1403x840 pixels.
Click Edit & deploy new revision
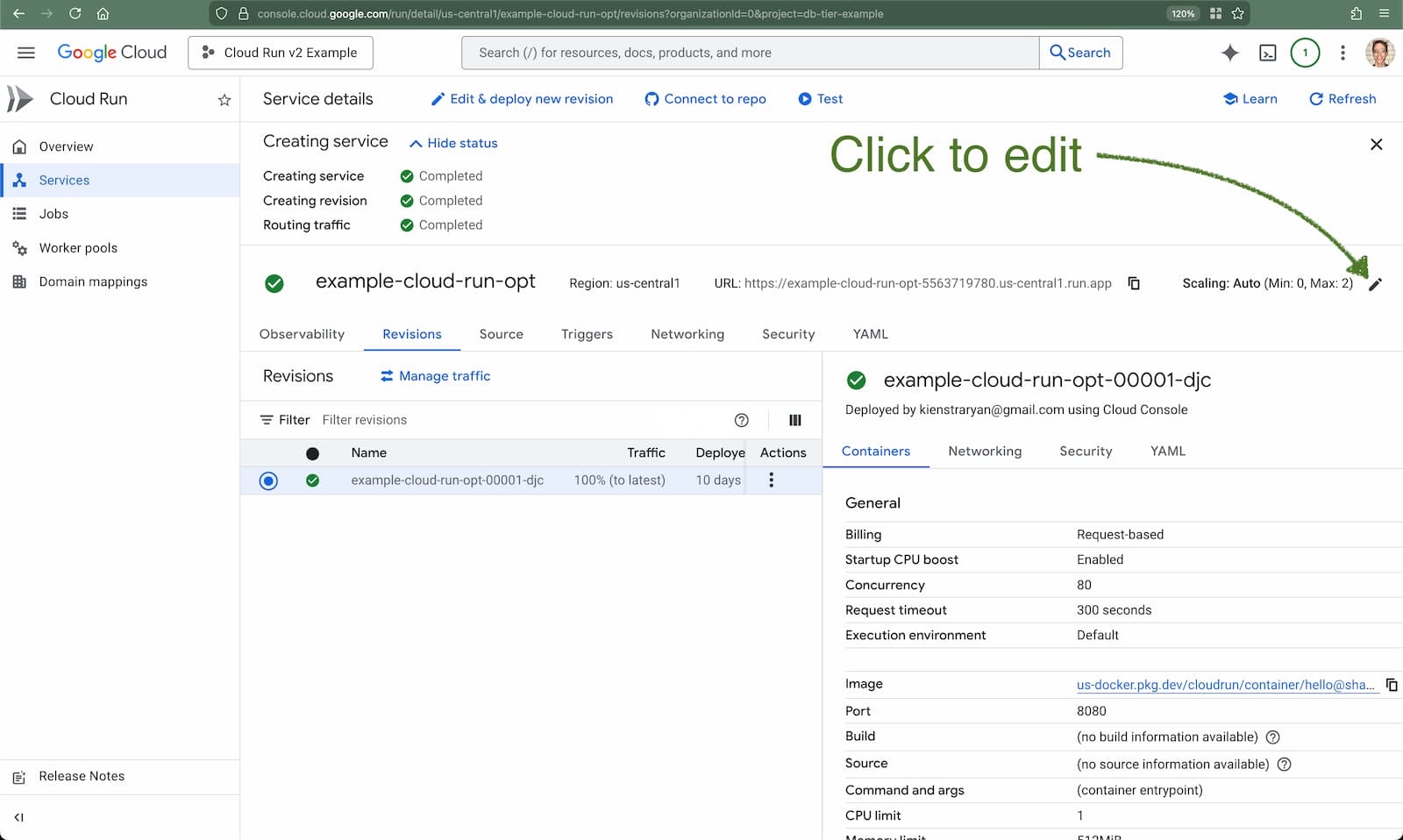coord(522,99)
